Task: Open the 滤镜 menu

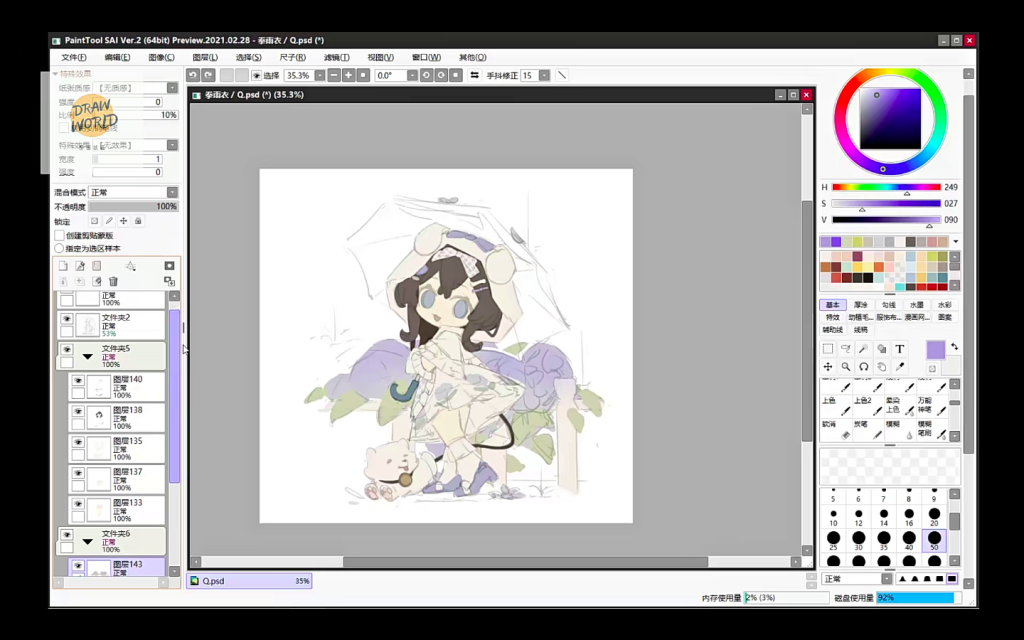Action: [337, 57]
